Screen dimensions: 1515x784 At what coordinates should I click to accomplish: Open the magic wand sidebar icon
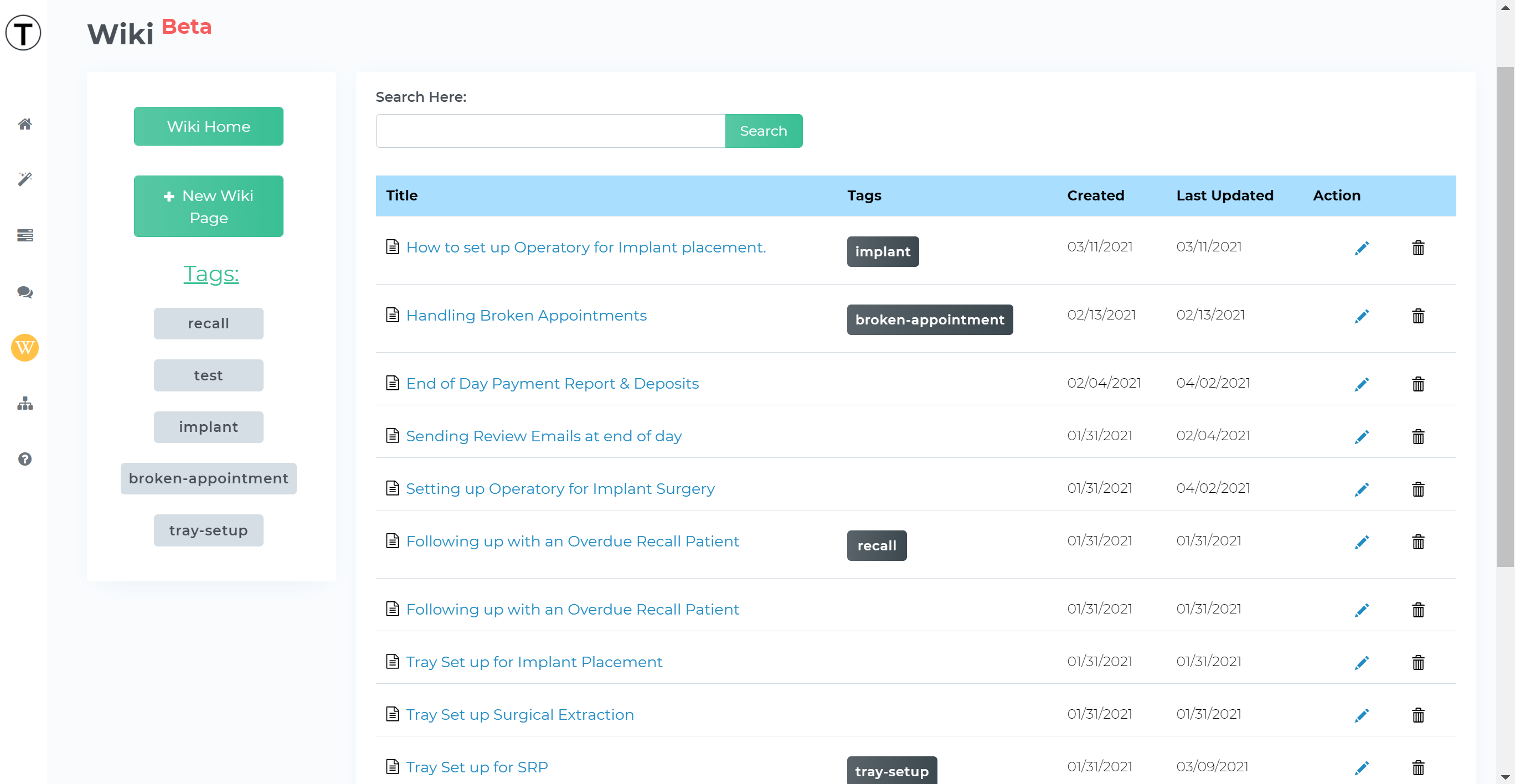pos(25,179)
